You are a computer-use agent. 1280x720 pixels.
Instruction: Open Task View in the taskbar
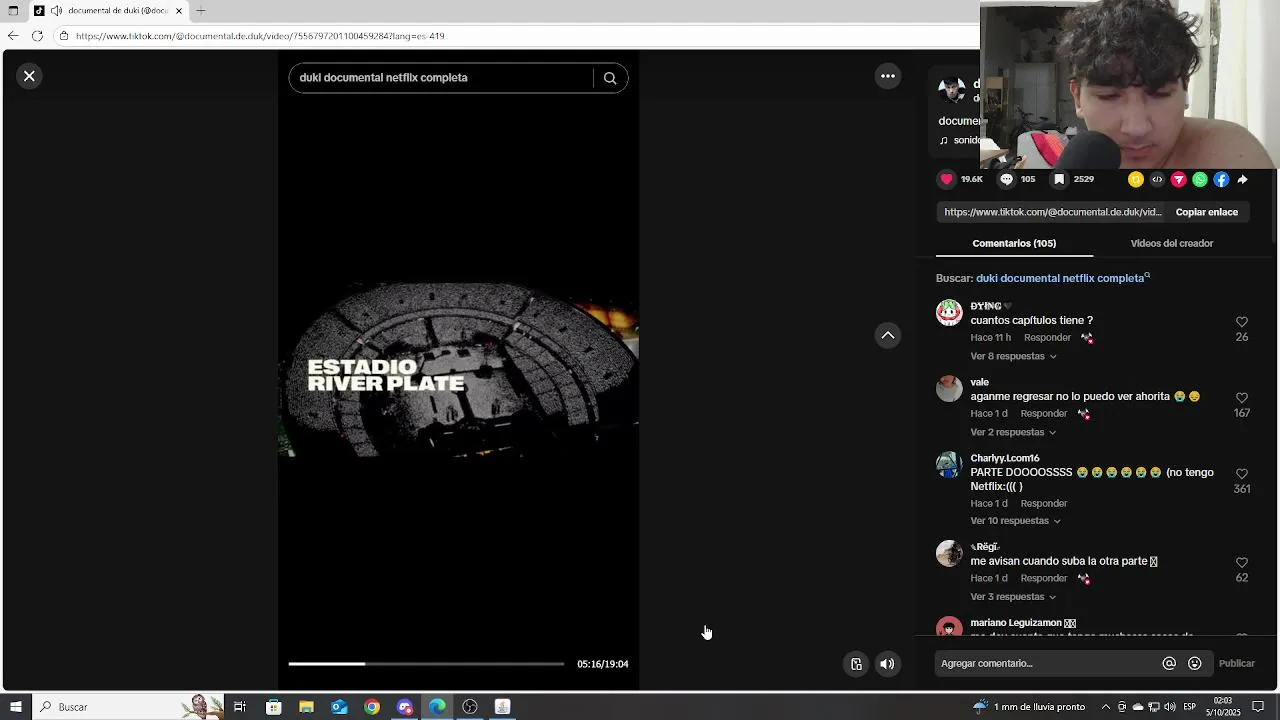tap(240, 707)
